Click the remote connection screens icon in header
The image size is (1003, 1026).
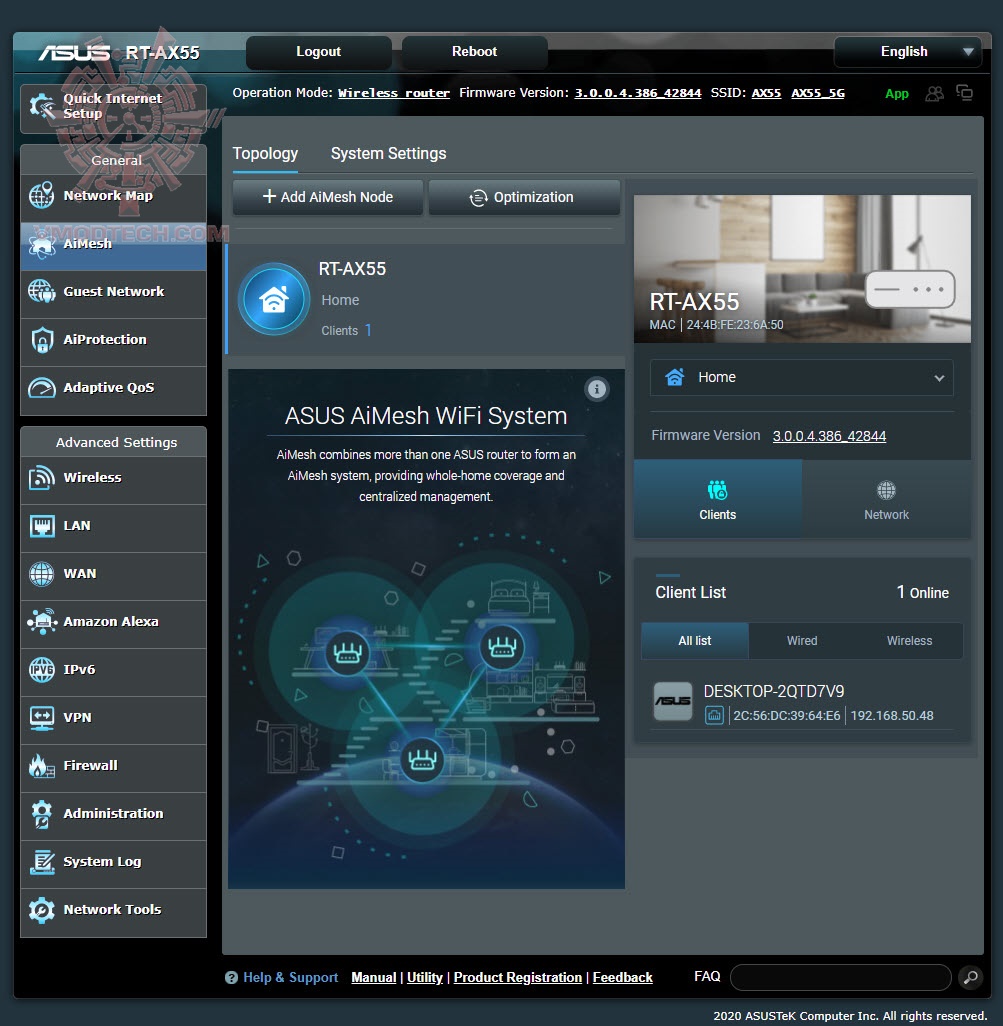(964, 93)
